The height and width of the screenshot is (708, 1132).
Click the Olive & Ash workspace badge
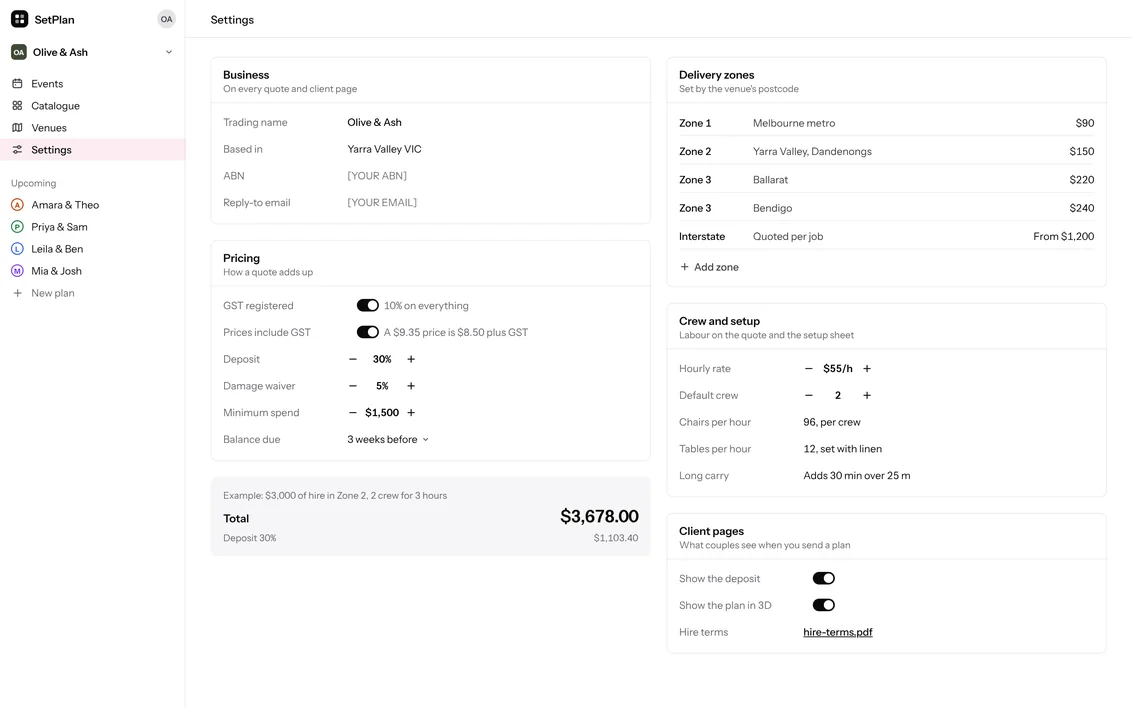click(x=19, y=52)
